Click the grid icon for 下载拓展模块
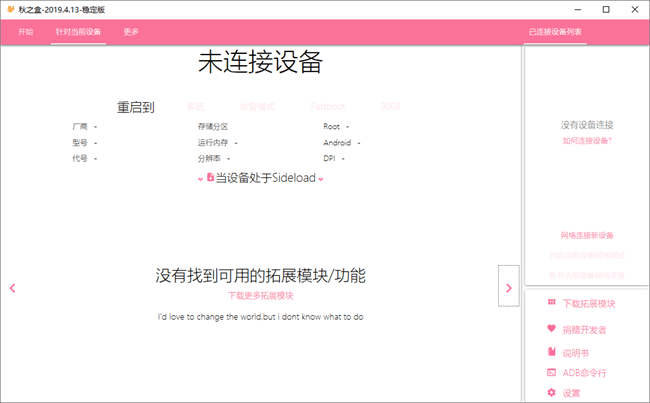Screen dimensions: 650x403 [552, 303]
